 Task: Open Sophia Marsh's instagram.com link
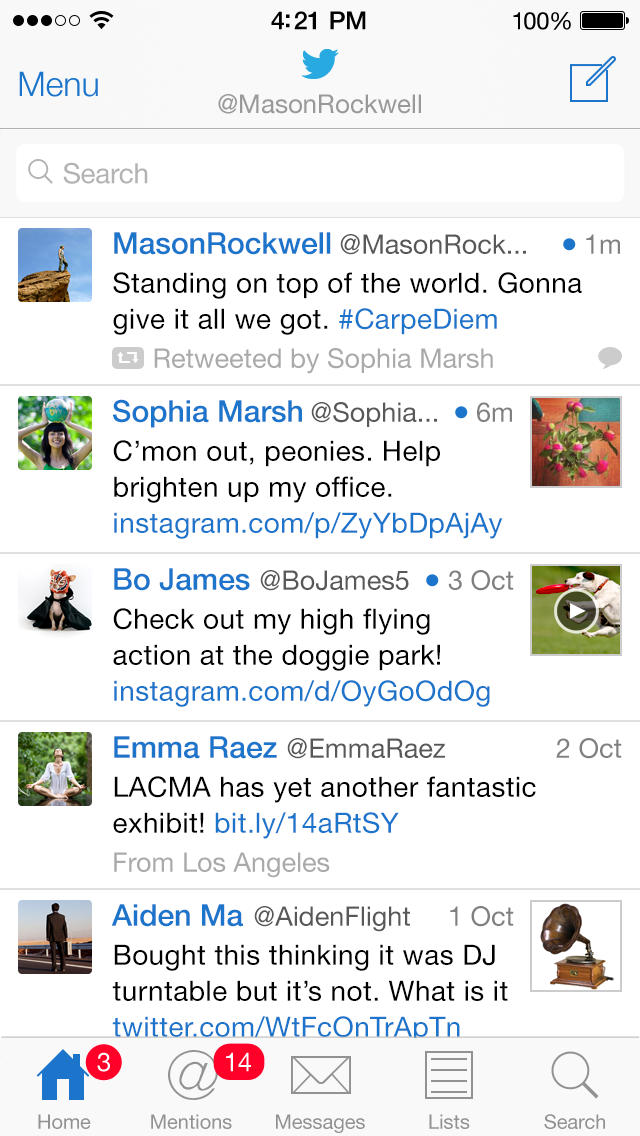307,523
